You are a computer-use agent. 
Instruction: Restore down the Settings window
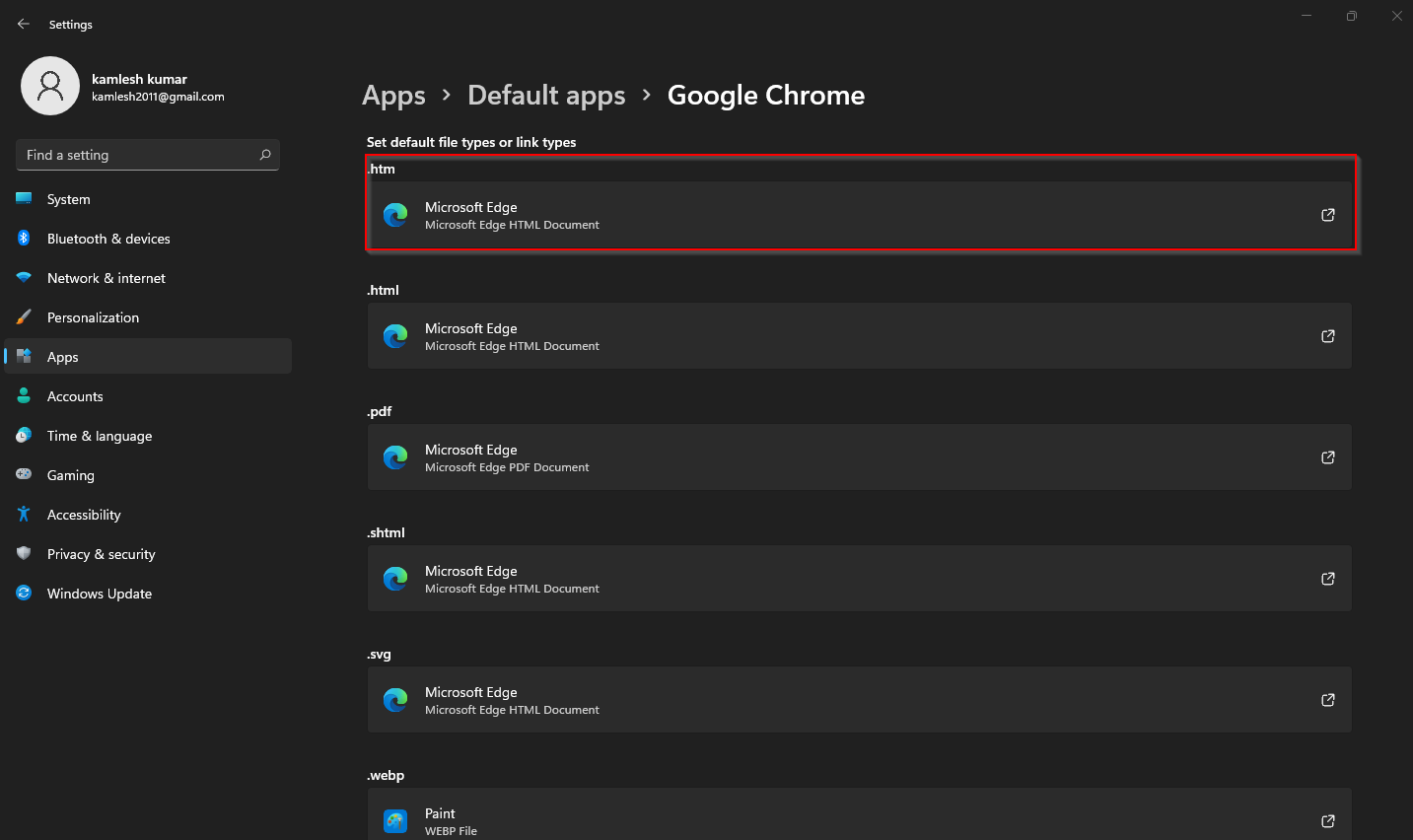[x=1352, y=16]
